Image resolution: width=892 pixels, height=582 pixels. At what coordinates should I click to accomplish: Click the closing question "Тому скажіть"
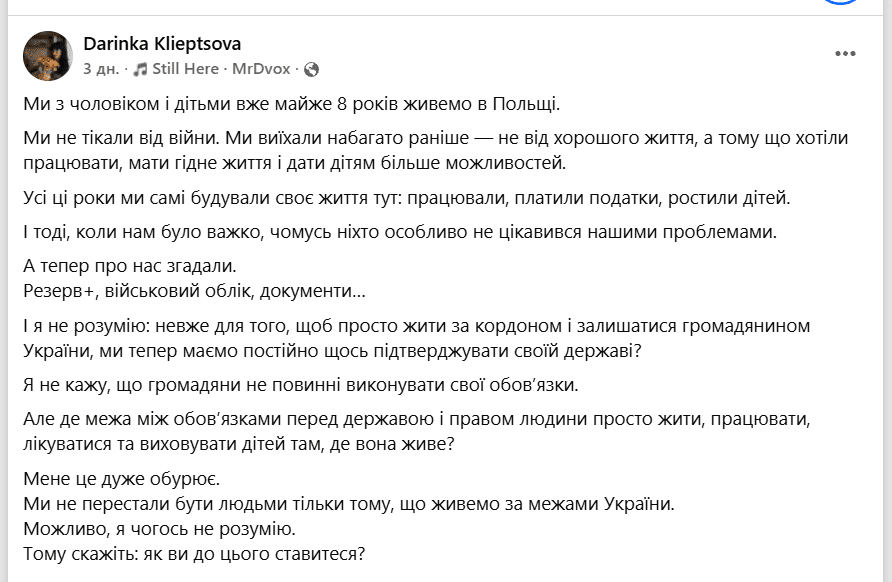[x=194, y=554]
